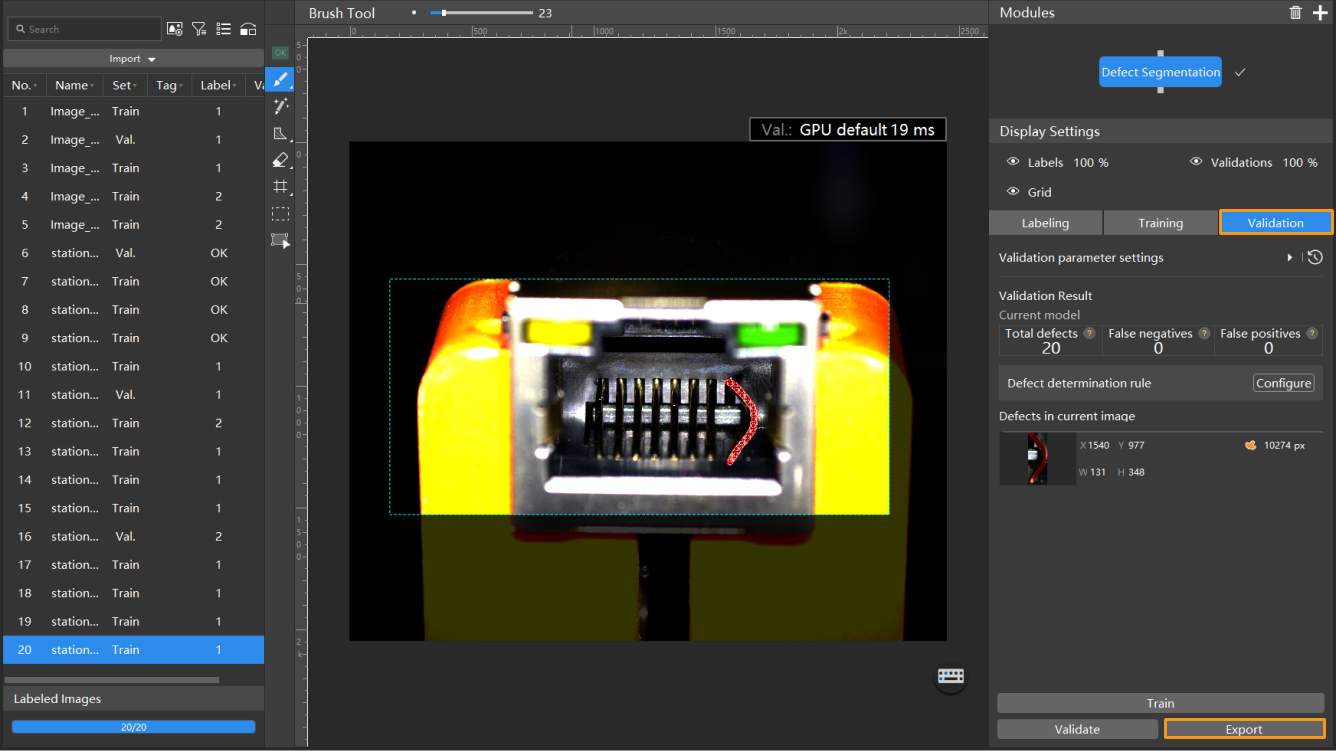The height and width of the screenshot is (751, 1336).
Task: Click the Labels 100 % opacity value
Action: pos(1090,162)
